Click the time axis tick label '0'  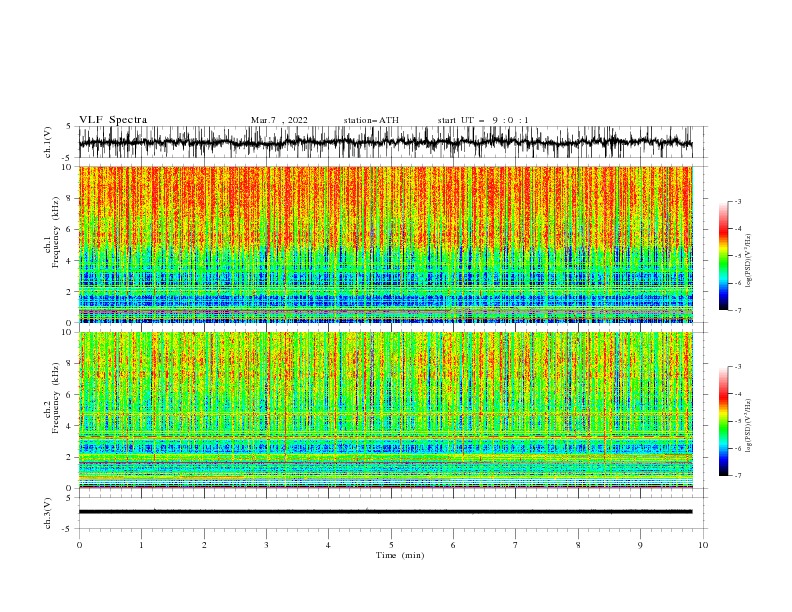(79, 545)
